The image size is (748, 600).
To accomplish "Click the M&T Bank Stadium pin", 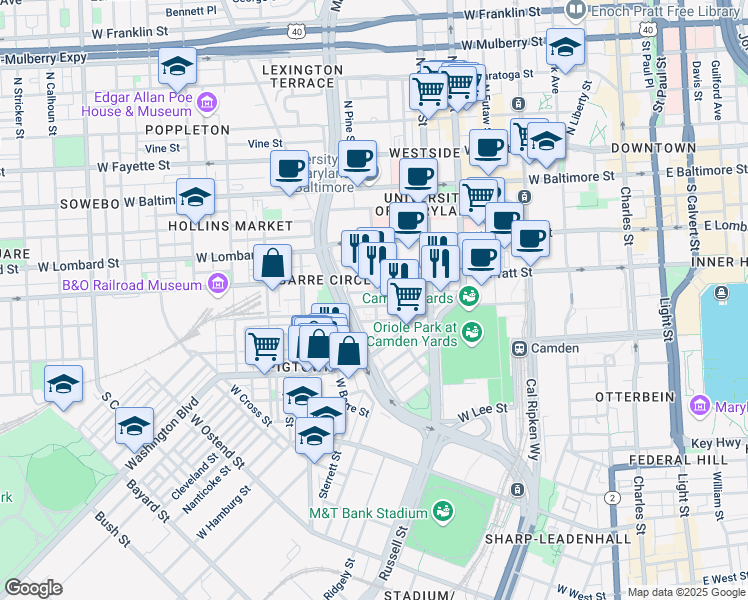I will (442, 513).
